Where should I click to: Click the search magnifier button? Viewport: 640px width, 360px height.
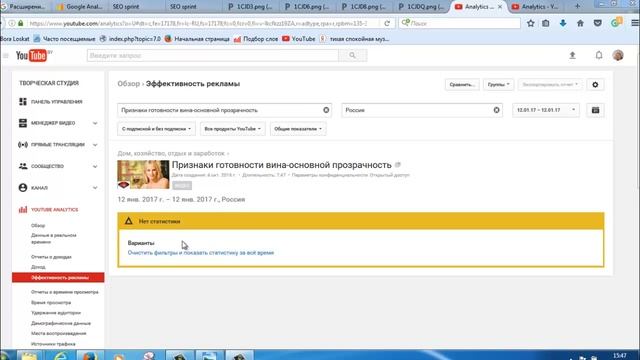pyautogui.click(x=353, y=56)
